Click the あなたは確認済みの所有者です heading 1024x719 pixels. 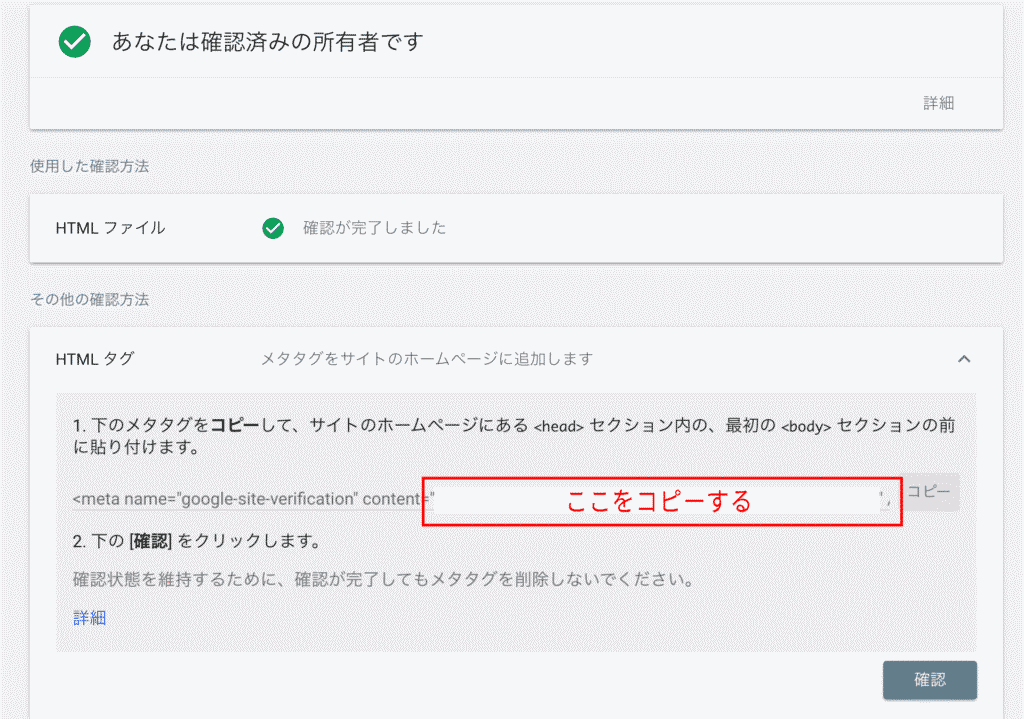pos(267,42)
